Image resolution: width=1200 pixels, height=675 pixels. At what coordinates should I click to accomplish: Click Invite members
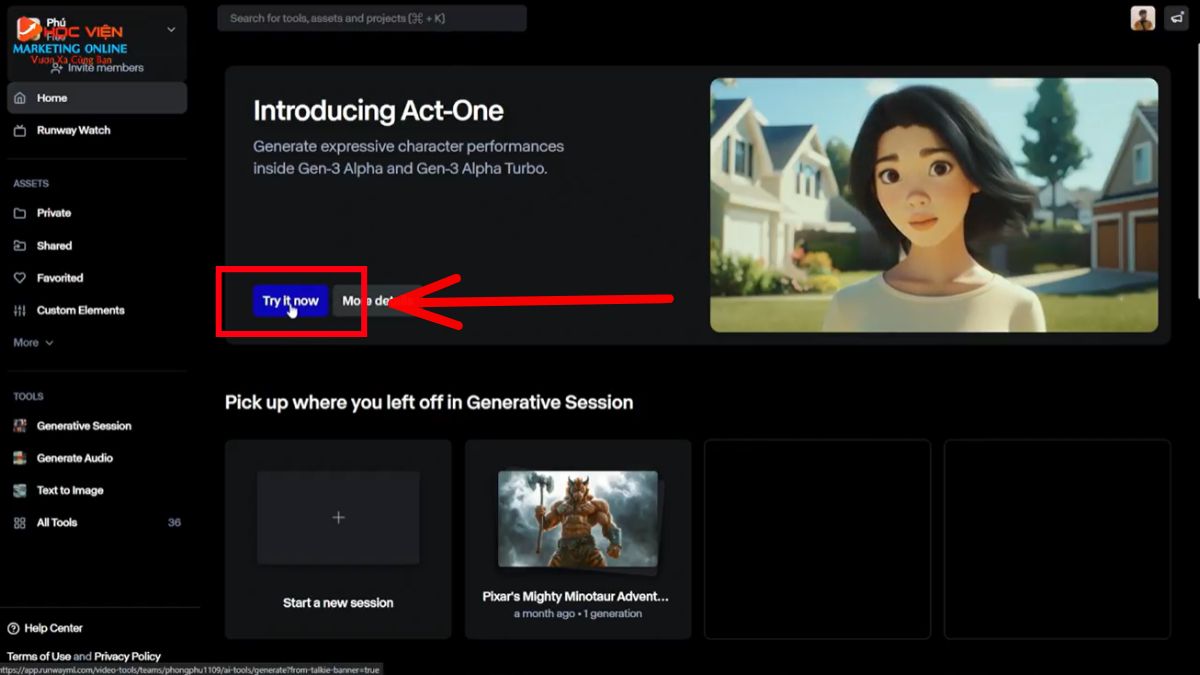(x=97, y=68)
